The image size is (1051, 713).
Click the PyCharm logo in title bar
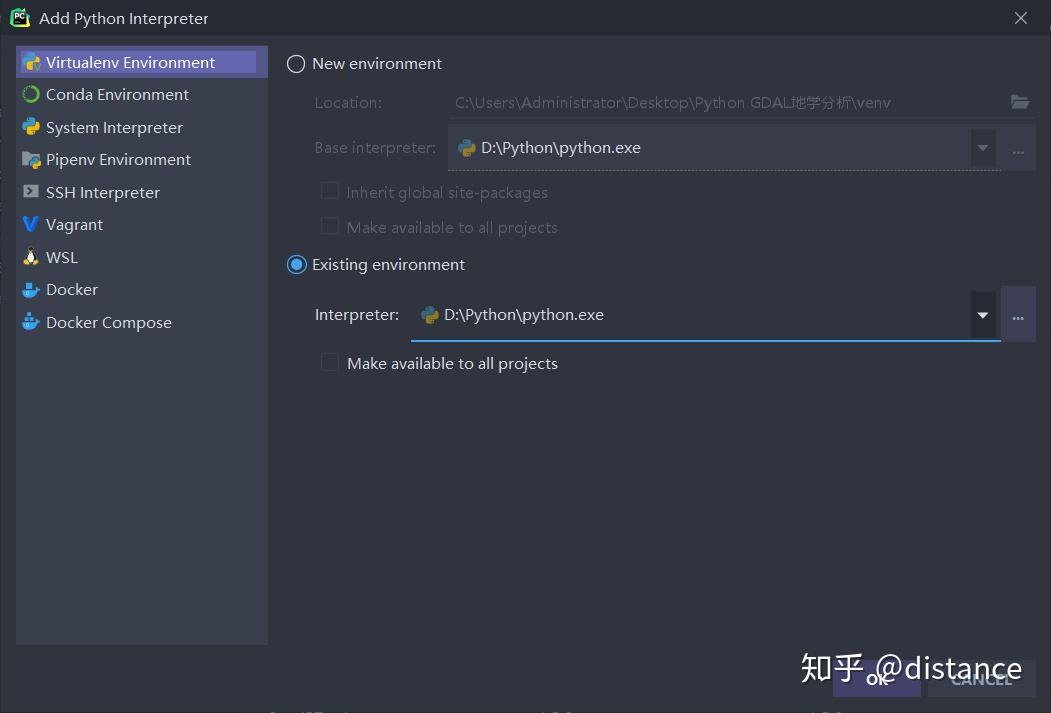tap(19, 17)
